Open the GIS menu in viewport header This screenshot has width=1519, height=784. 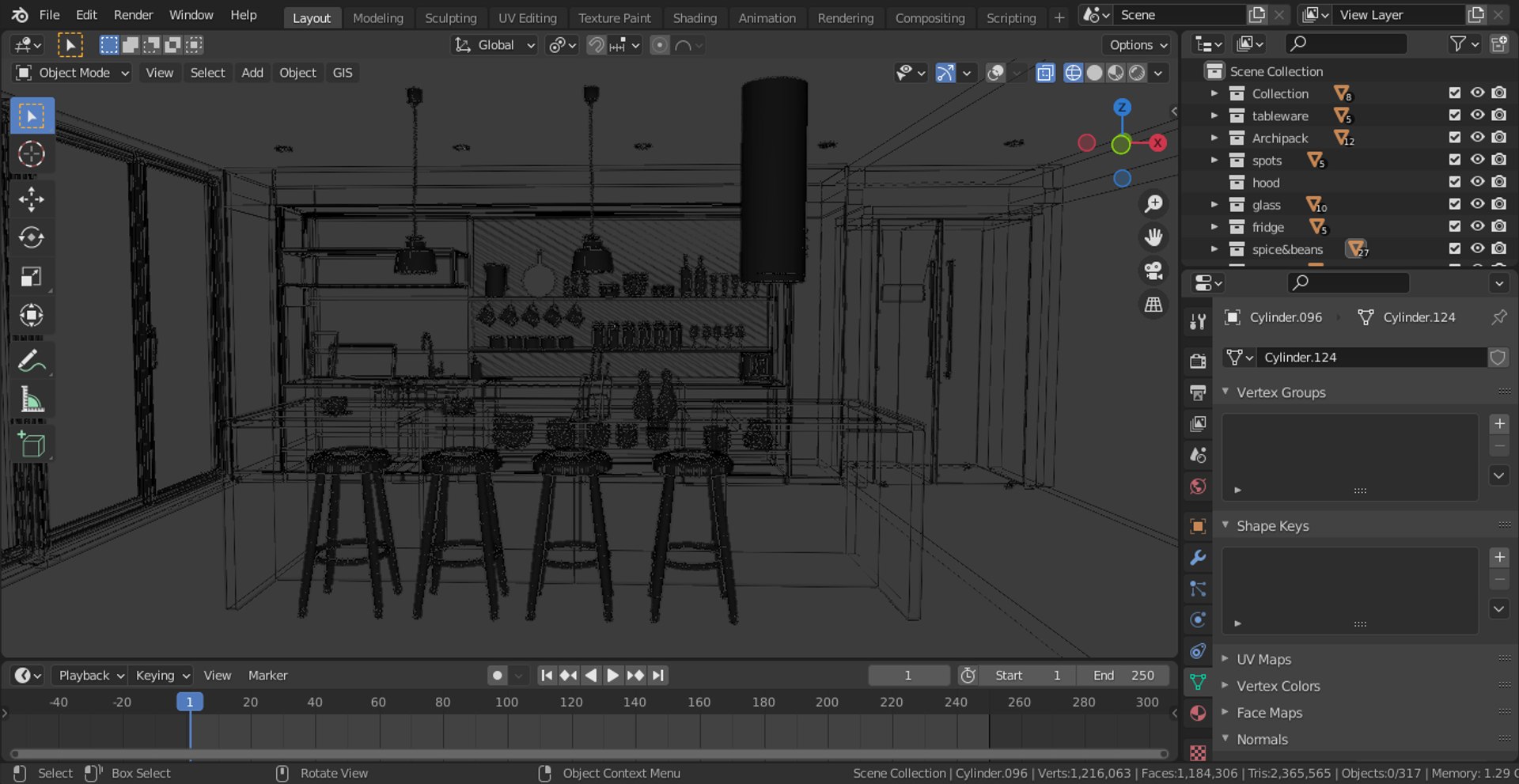(343, 73)
